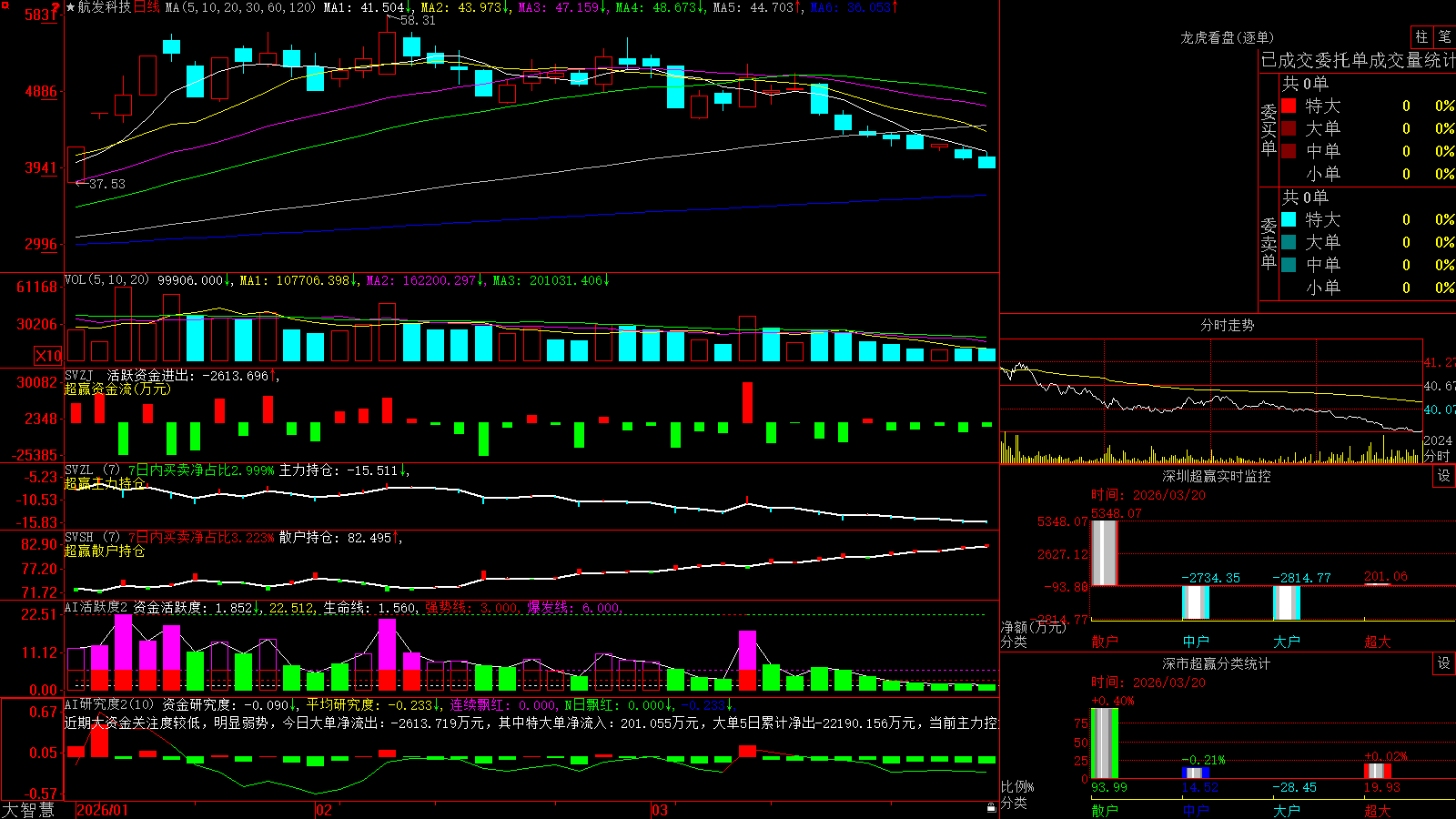Click the lock icon at chart corner
1456x819 pixels.
tap(991, 807)
